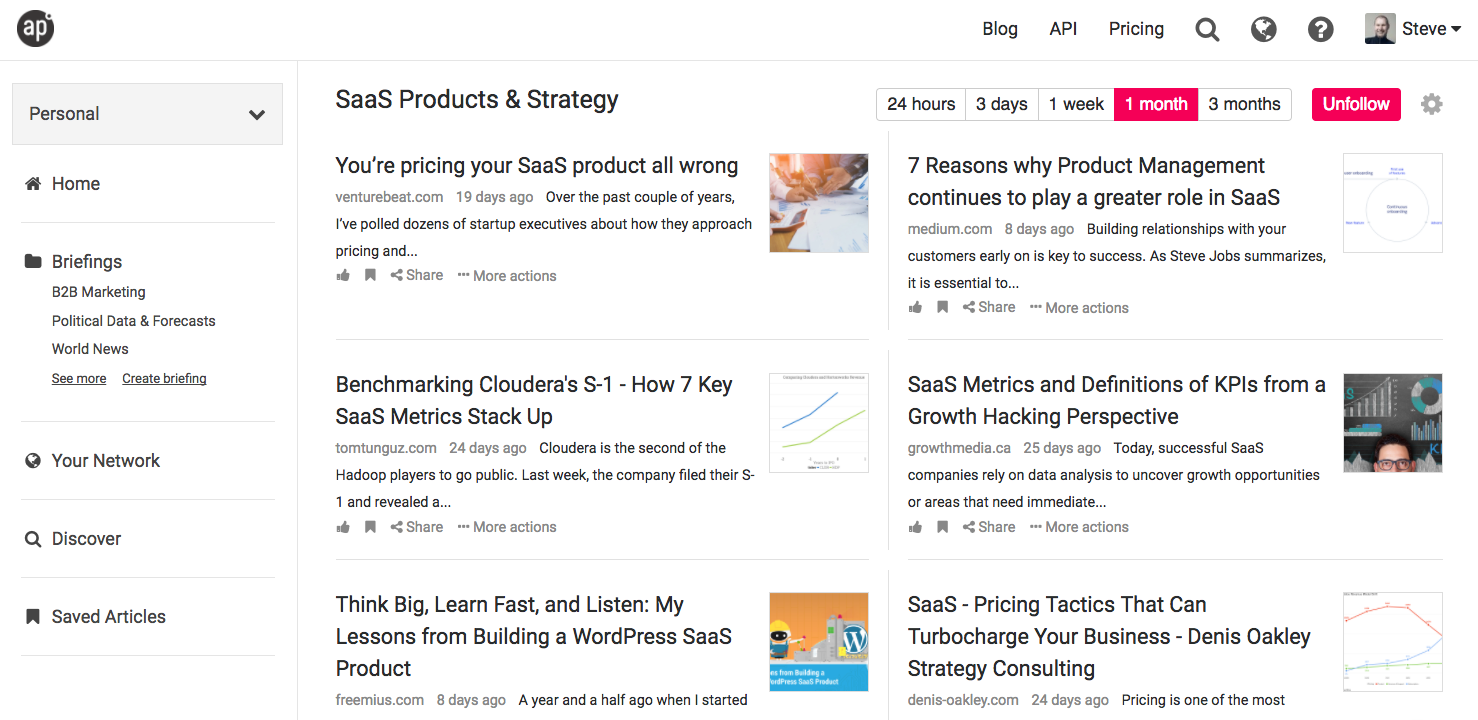1478x720 pixels.
Task: Set time filter to 3 months
Action: pos(1244,104)
